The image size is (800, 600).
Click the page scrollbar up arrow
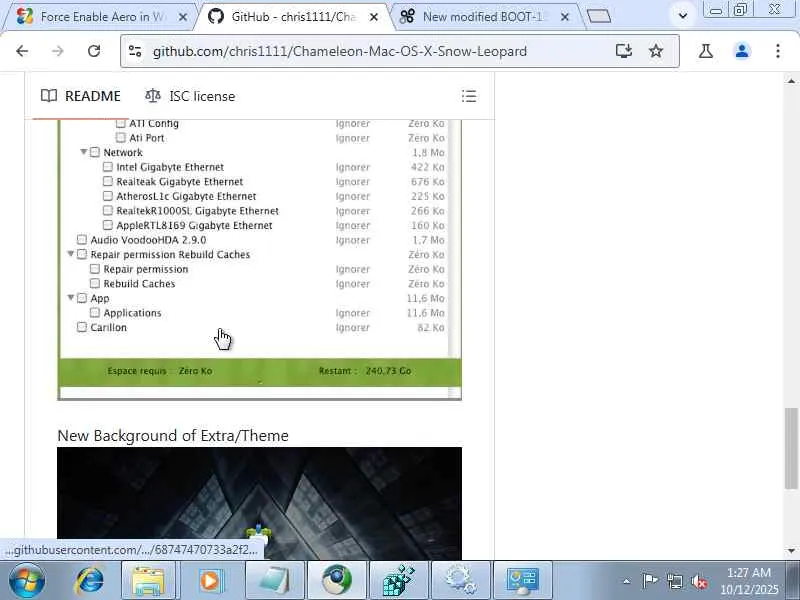(791, 81)
